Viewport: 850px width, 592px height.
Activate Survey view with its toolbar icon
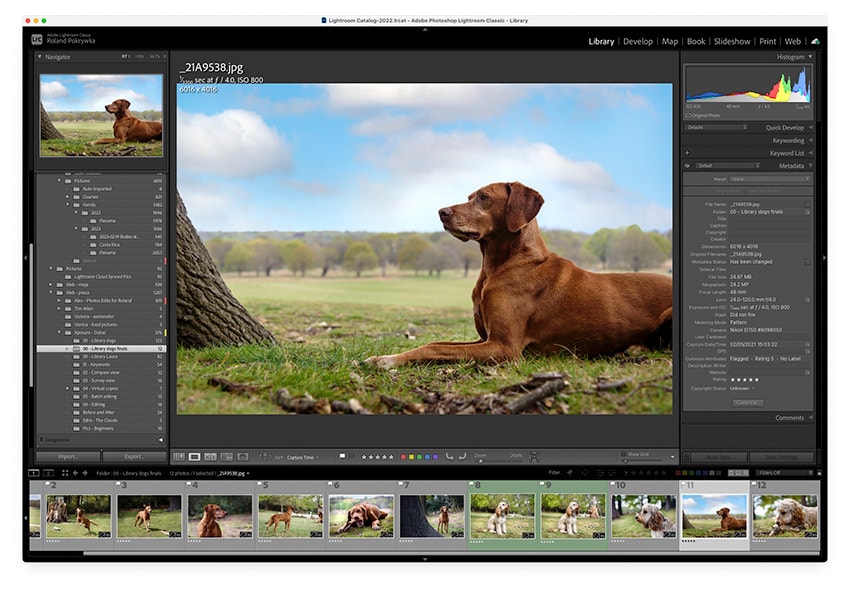(x=227, y=455)
